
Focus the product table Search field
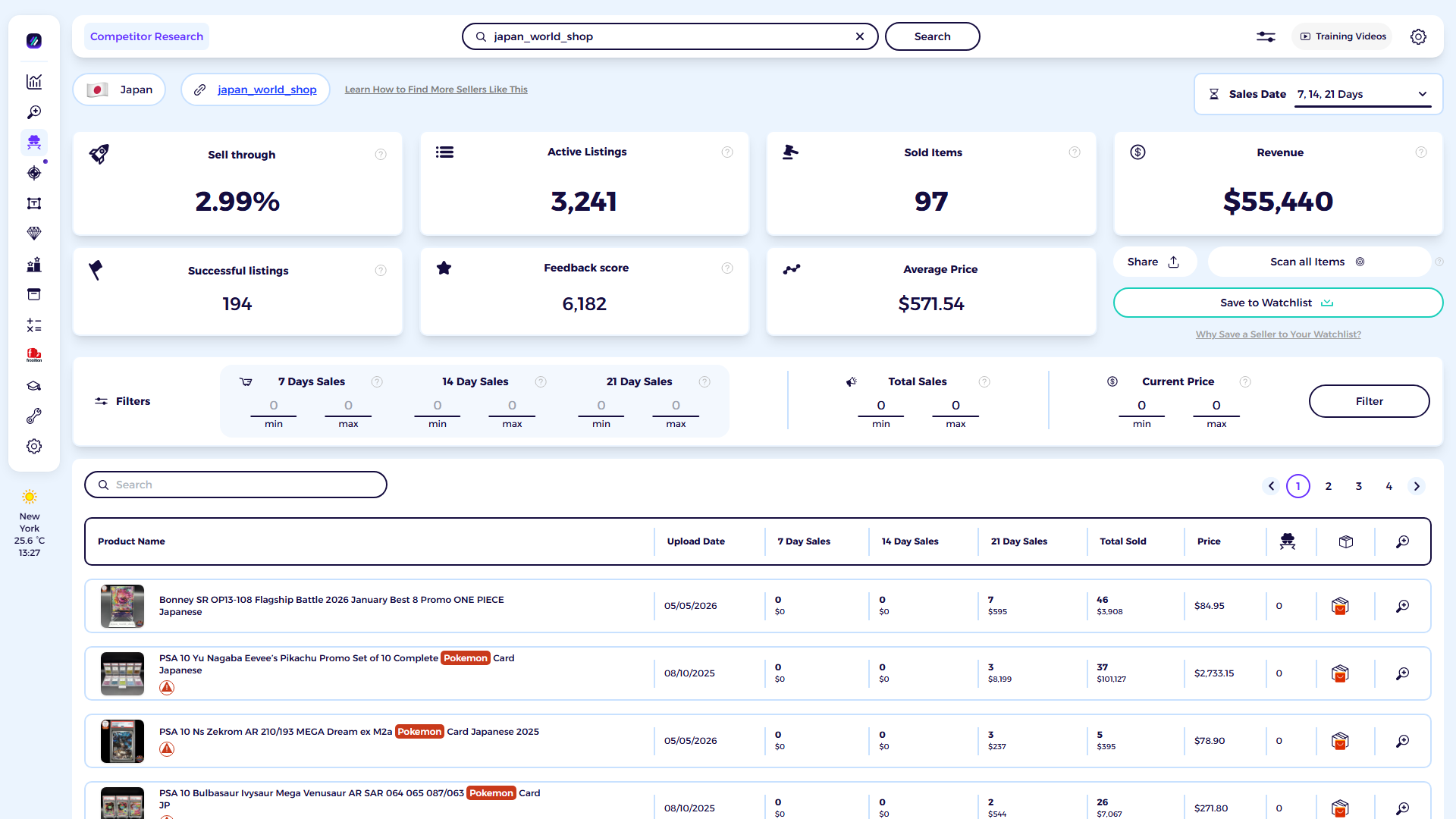tap(236, 485)
